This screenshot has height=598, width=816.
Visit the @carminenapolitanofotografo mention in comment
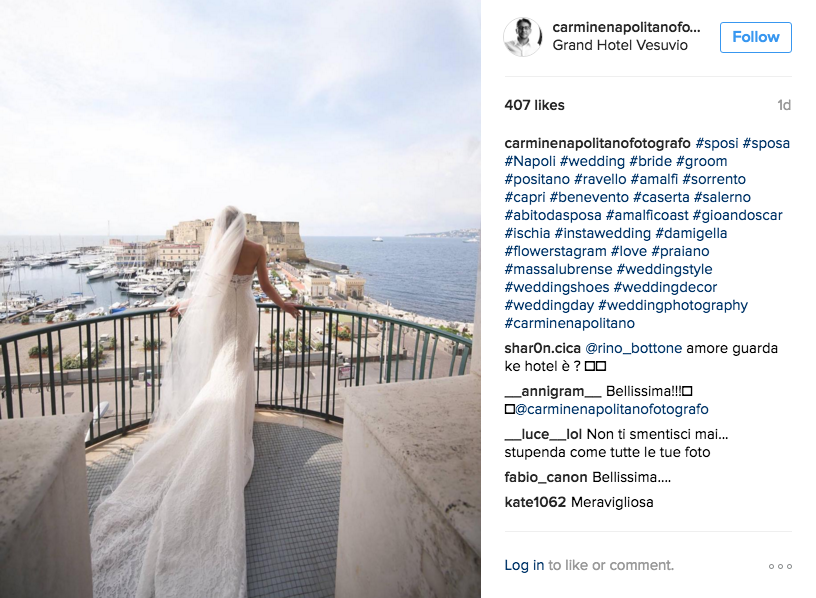tap(611, 410)
